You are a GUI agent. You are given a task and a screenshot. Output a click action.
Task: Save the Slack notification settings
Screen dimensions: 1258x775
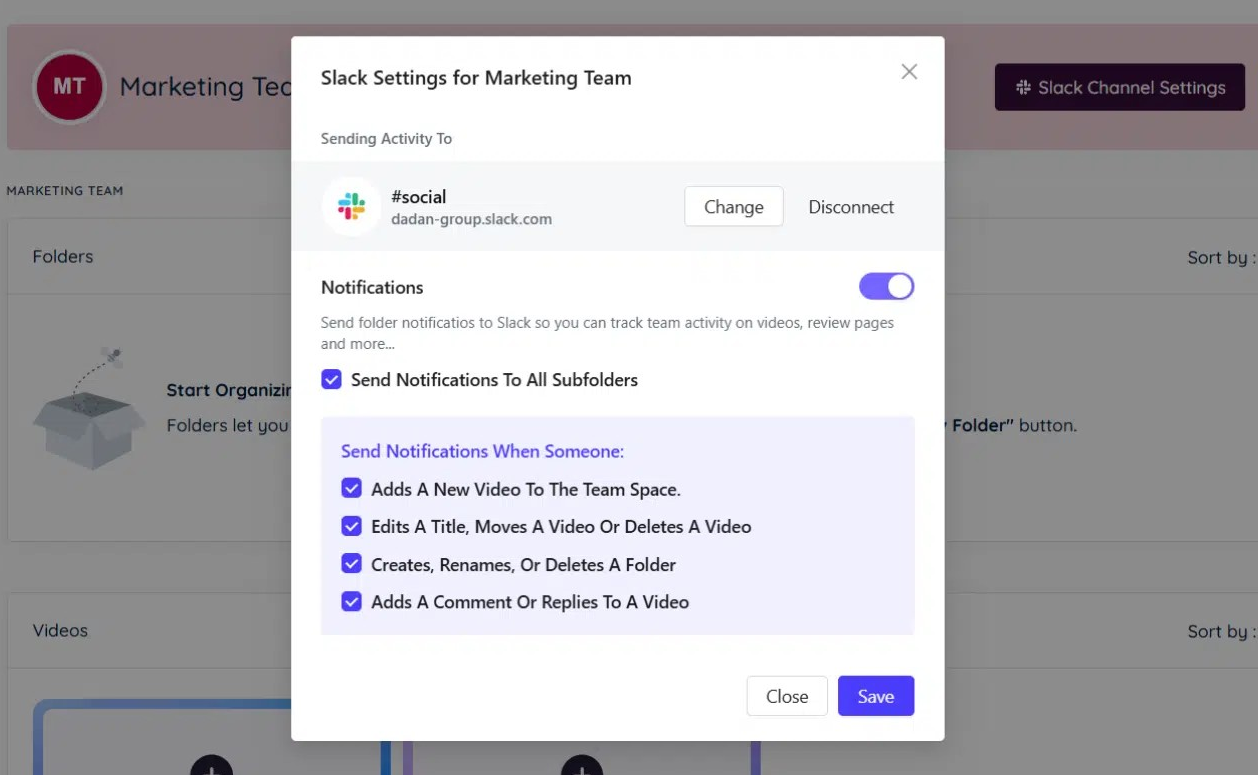(x=875, y=695)
